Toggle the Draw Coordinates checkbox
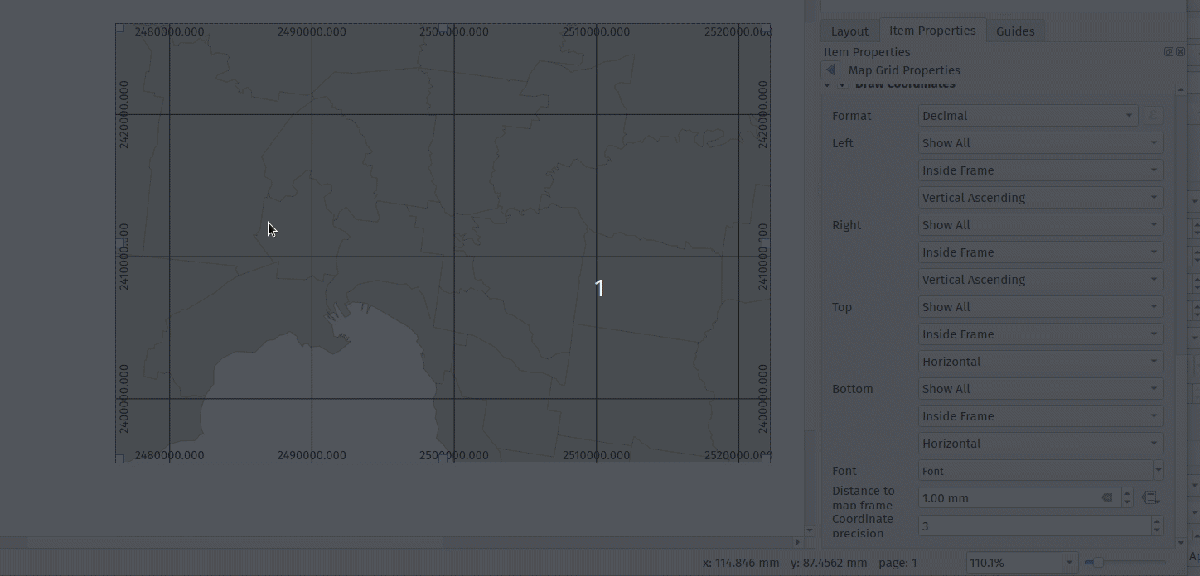 843,85
